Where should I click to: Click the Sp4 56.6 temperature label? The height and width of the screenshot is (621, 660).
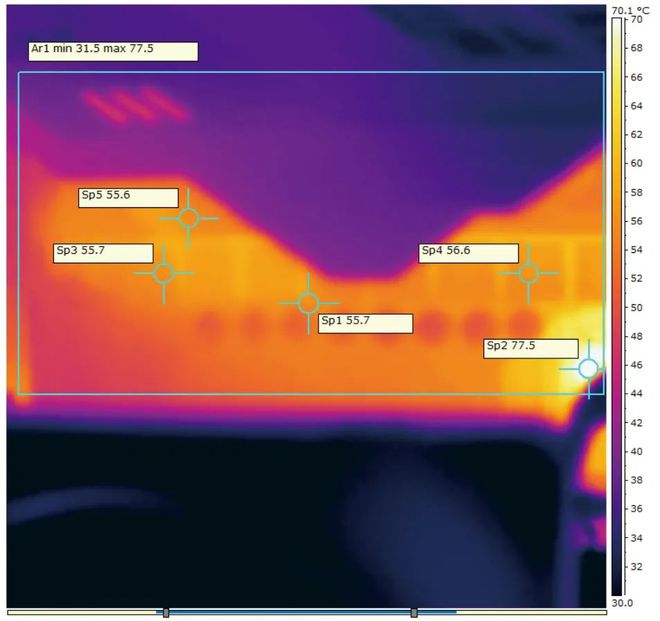(468, 253)
